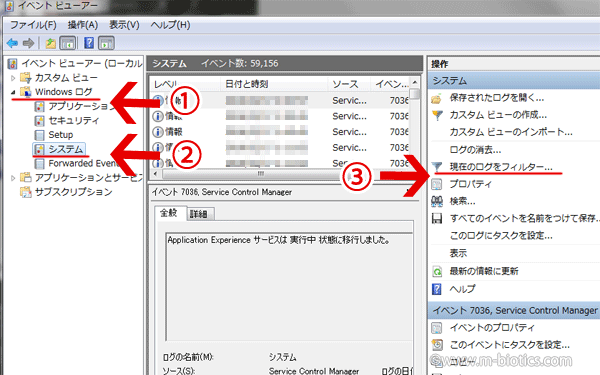Screen dimensions: 600x375
Task: Click the Application Experience description text box
Action: click(x=289, y=287)
